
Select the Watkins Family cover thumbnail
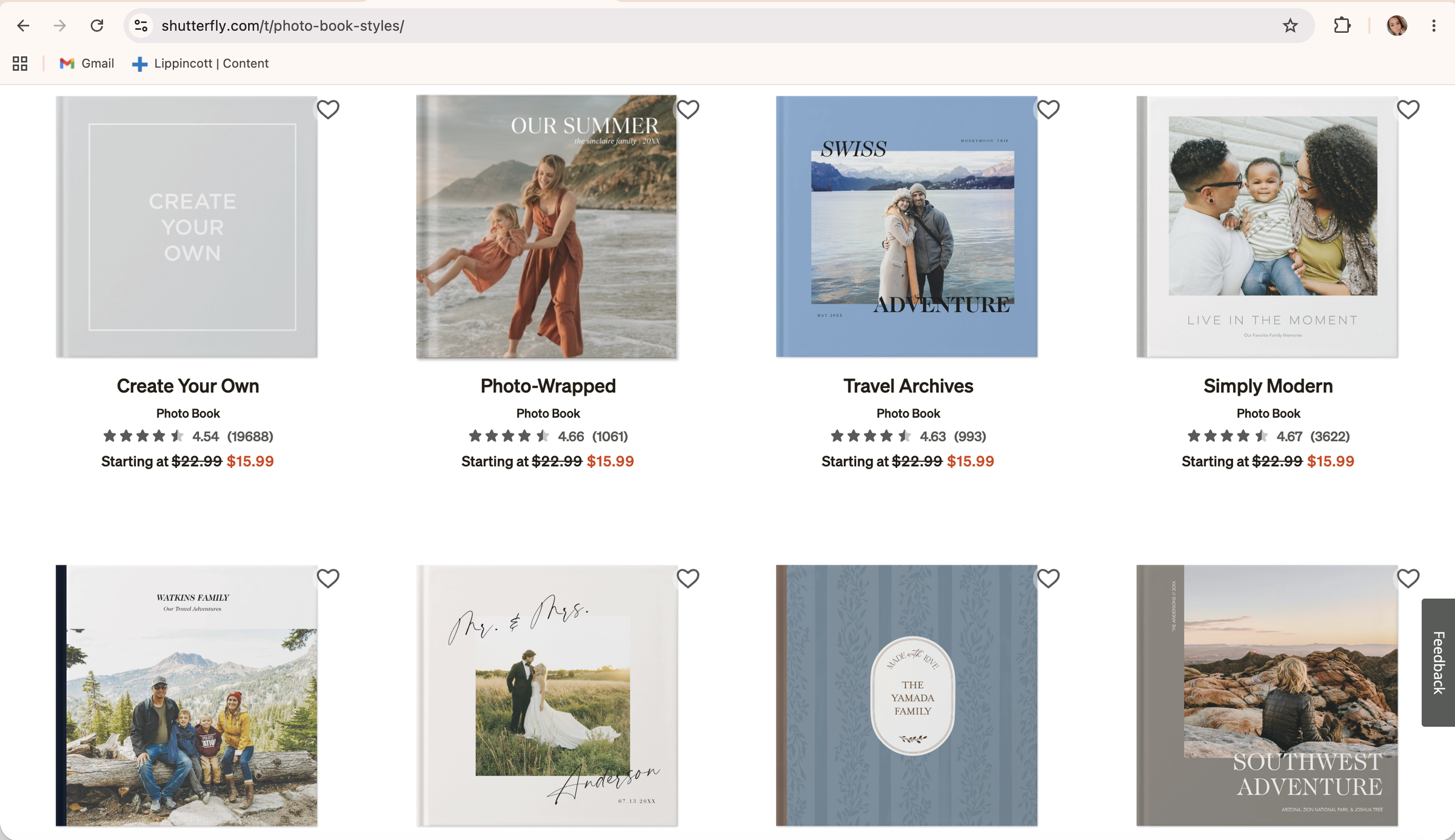pyautogui.click(x=187, y=696)
